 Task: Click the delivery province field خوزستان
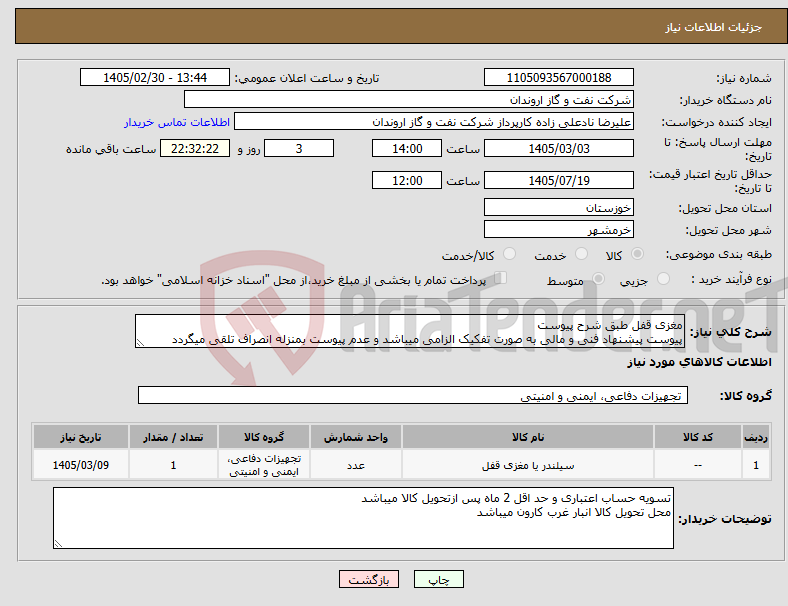coord(558,207)
